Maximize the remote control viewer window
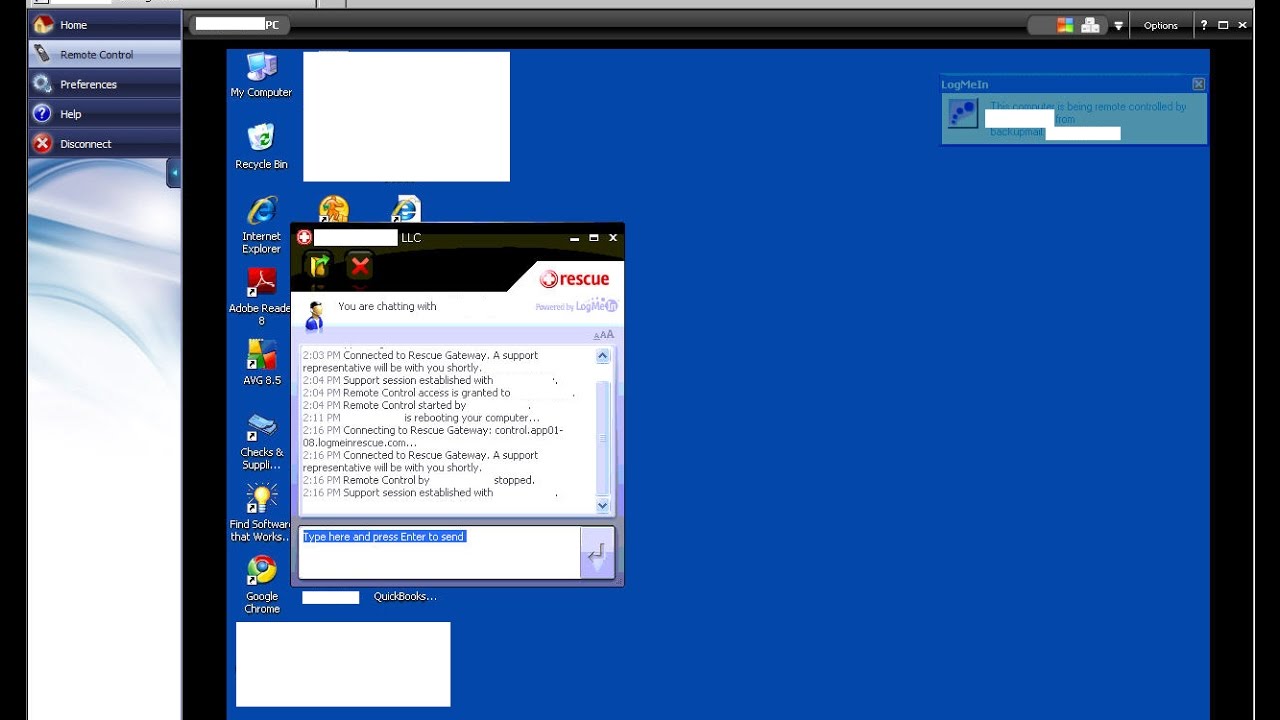 tap(1223, 25)
